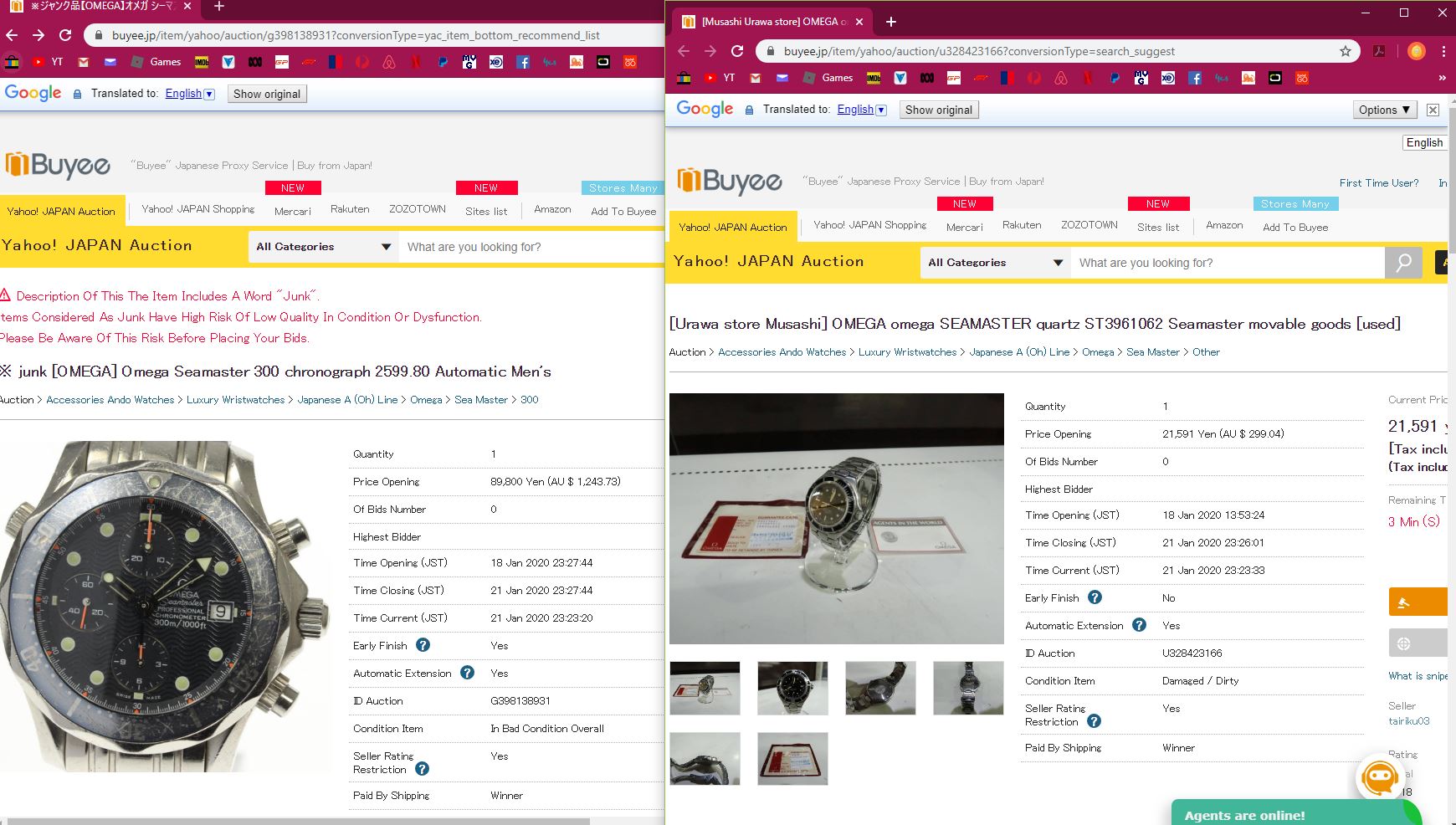Follow Luxury Wristwatches breadcrumb in left window
Screen dimensions: 1456x825
click(235, 400)
